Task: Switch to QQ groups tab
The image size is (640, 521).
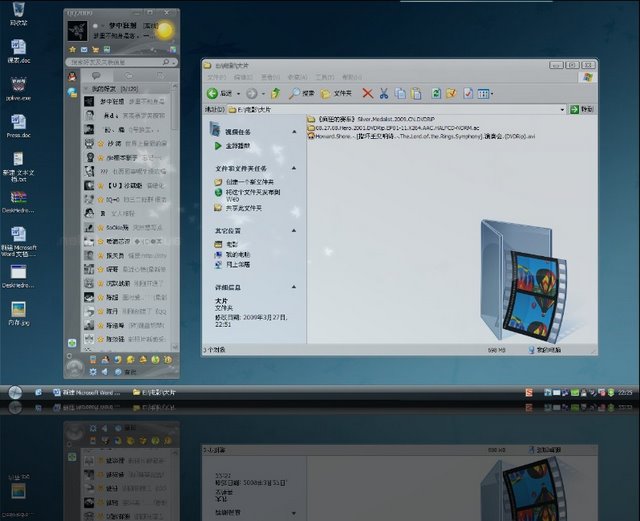Action: [129, 76]
